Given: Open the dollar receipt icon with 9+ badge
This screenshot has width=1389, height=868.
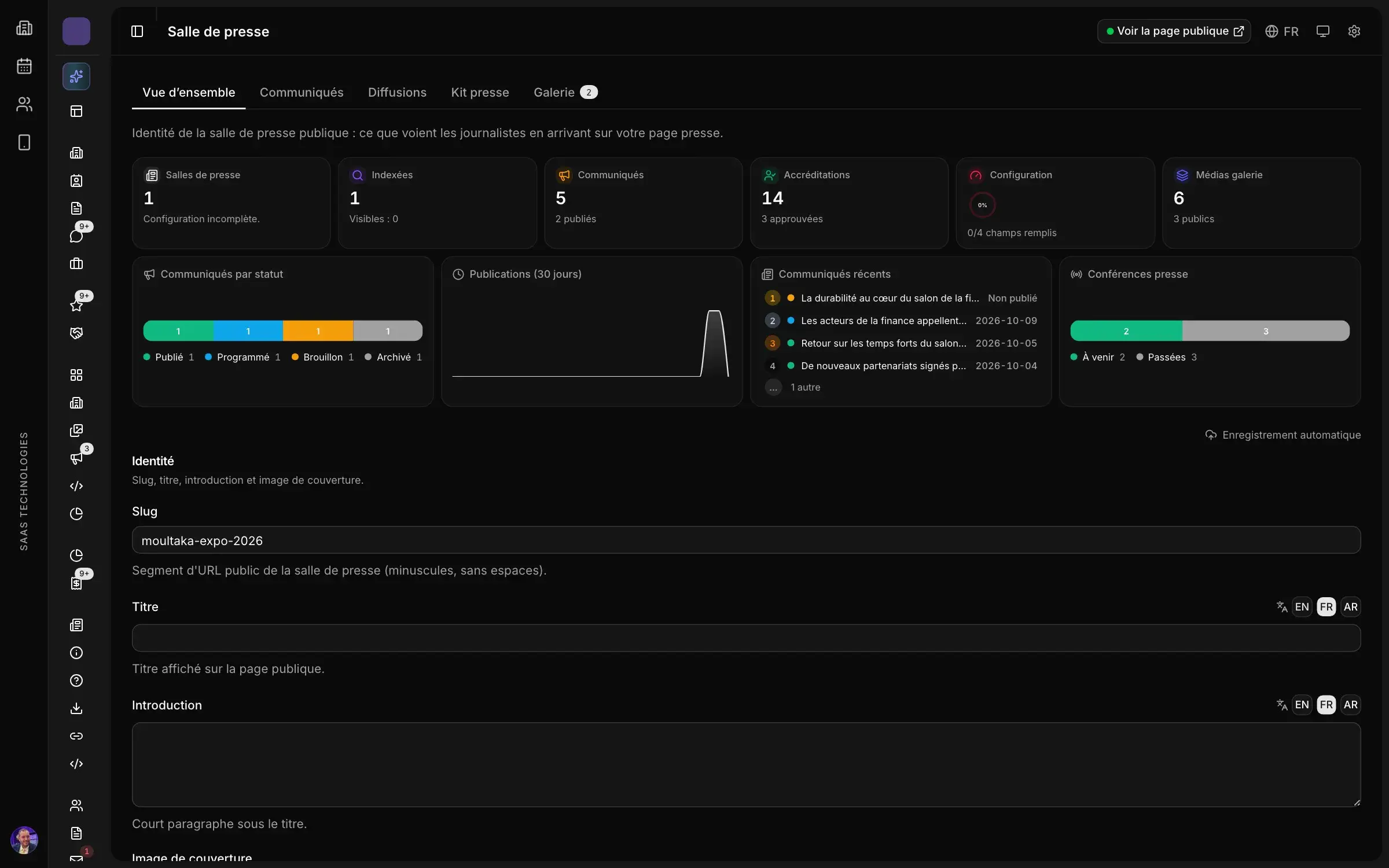Looking at the screenshot, I should click(x=76, y=583).
